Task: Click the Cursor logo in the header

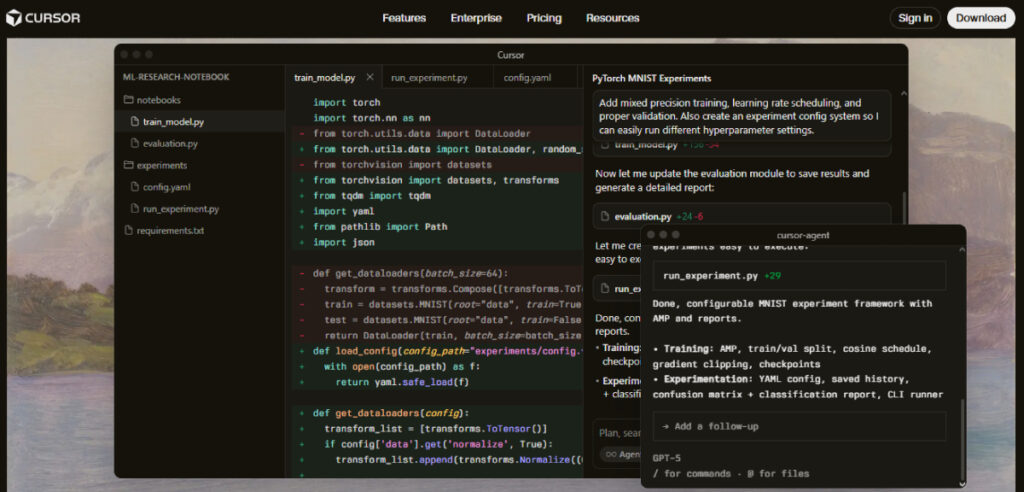Action: [x=42, y=18]
